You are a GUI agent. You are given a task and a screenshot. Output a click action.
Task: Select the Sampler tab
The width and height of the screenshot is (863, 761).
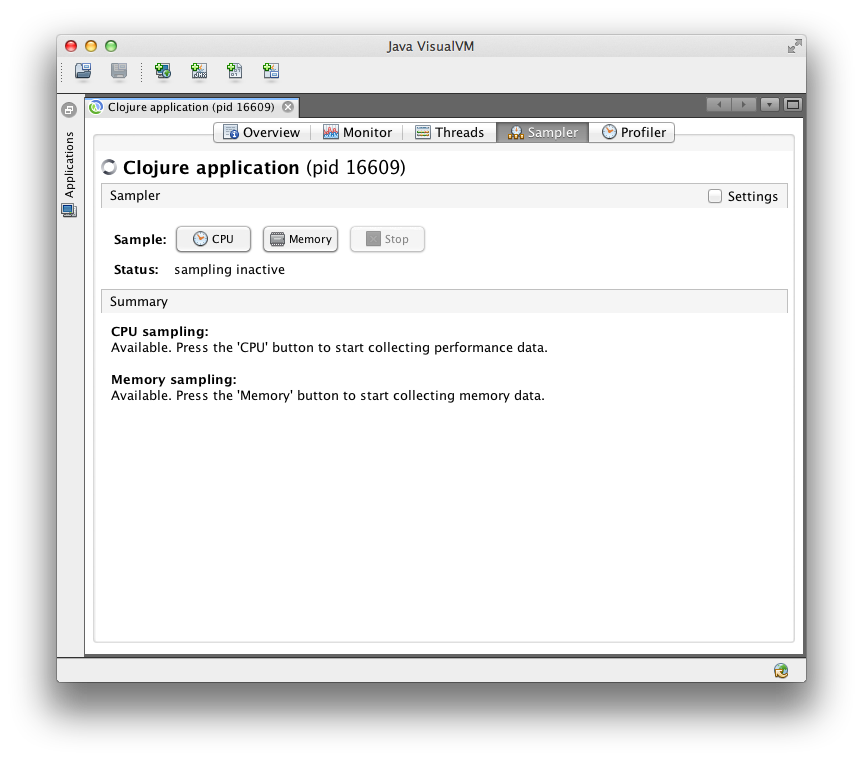[543, 133]
